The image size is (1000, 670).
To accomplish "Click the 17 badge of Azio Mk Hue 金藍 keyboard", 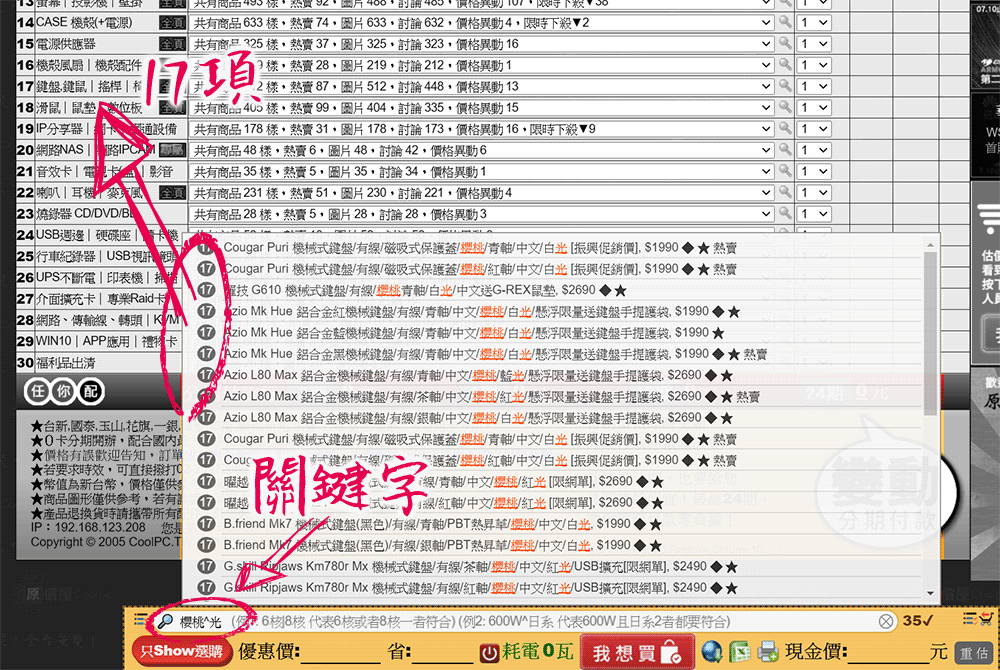I will pos(206,332).
